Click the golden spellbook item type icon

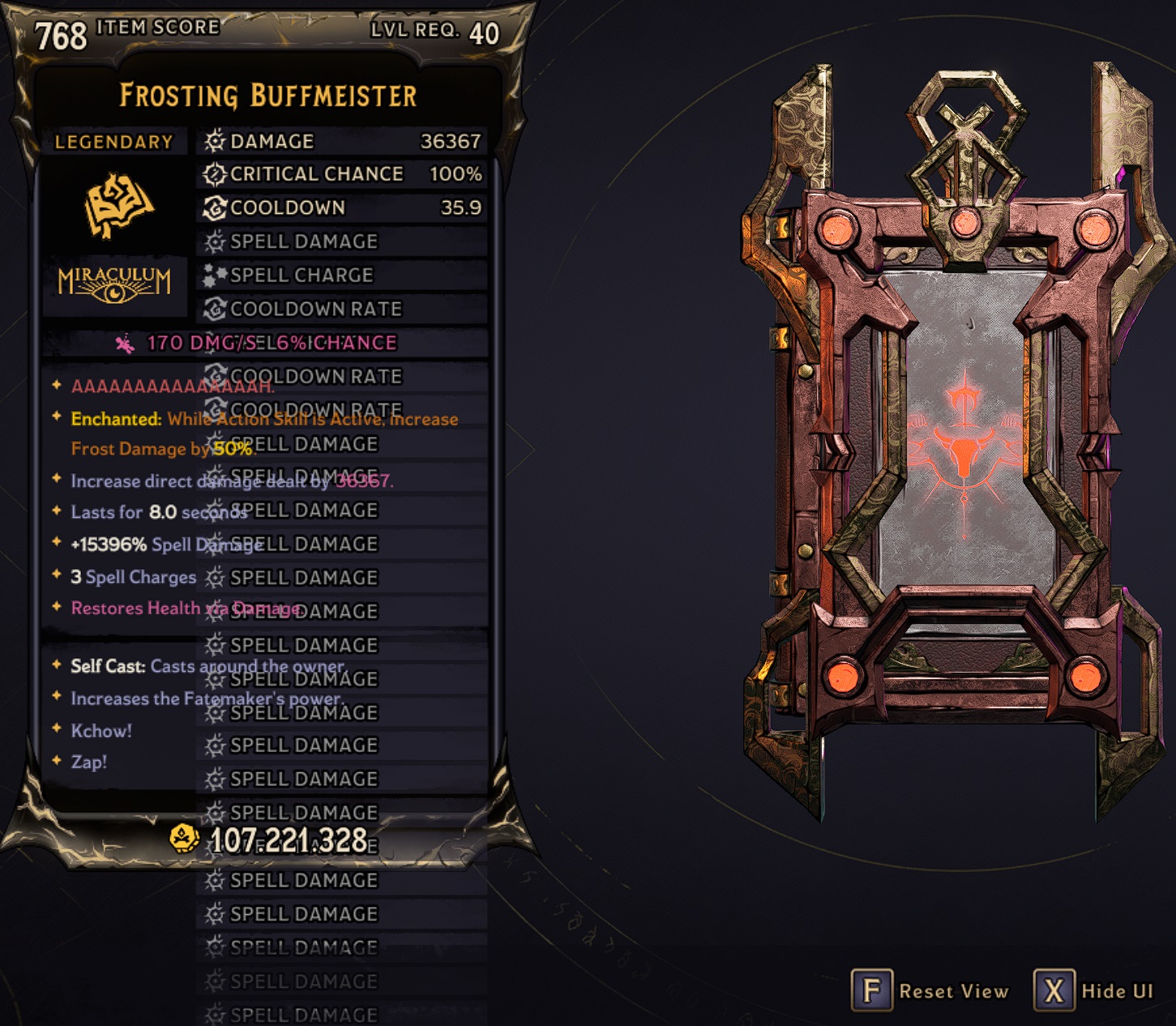tap(118, 206)
